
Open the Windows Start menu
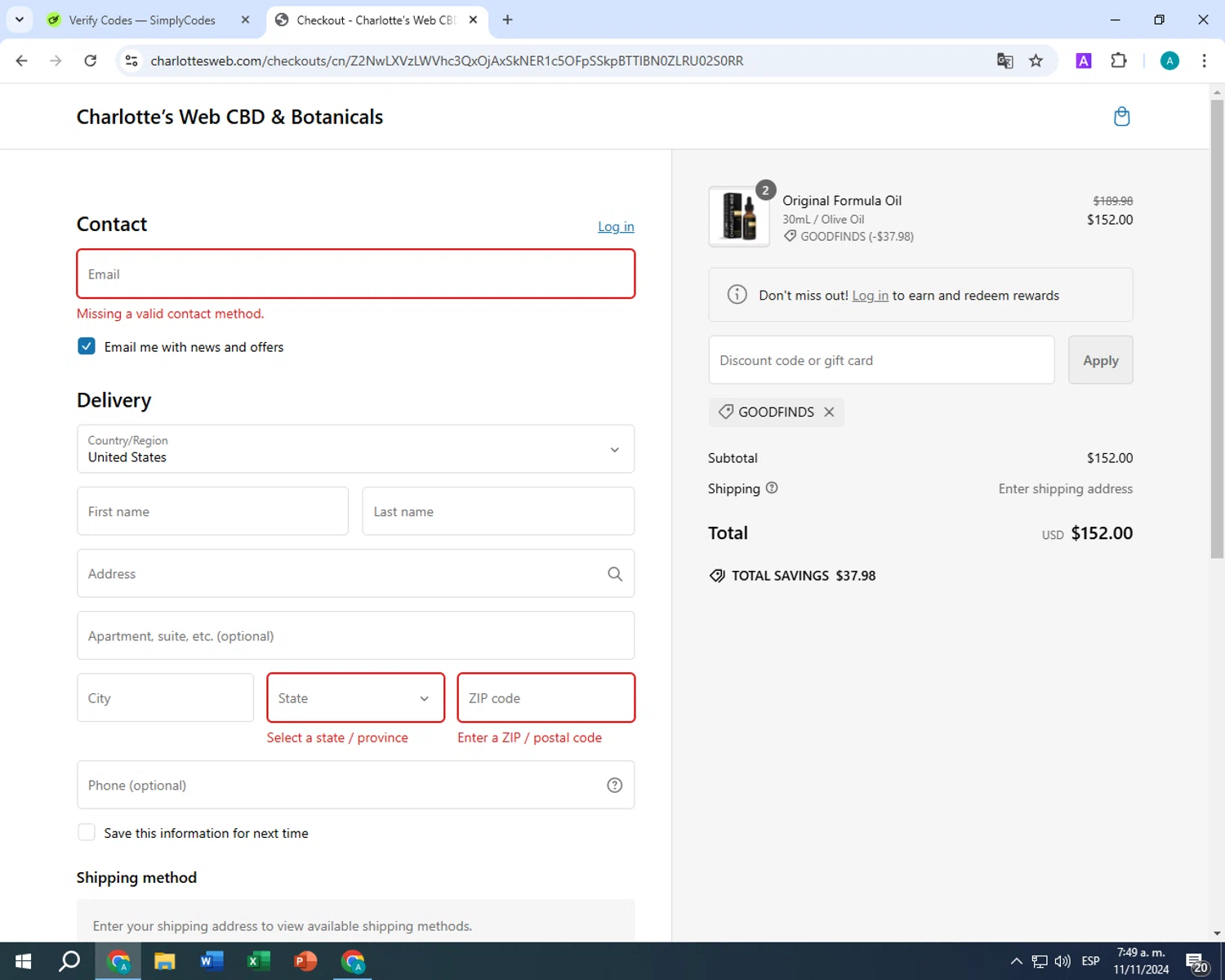click(x=23, y=961)
